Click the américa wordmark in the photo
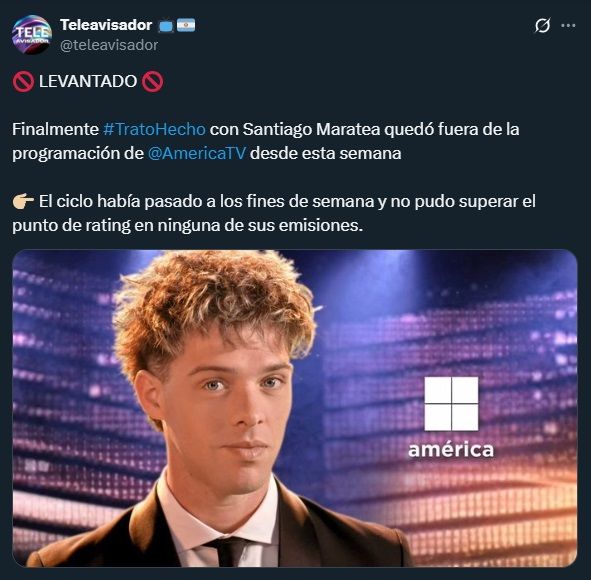 click(451, 450)
